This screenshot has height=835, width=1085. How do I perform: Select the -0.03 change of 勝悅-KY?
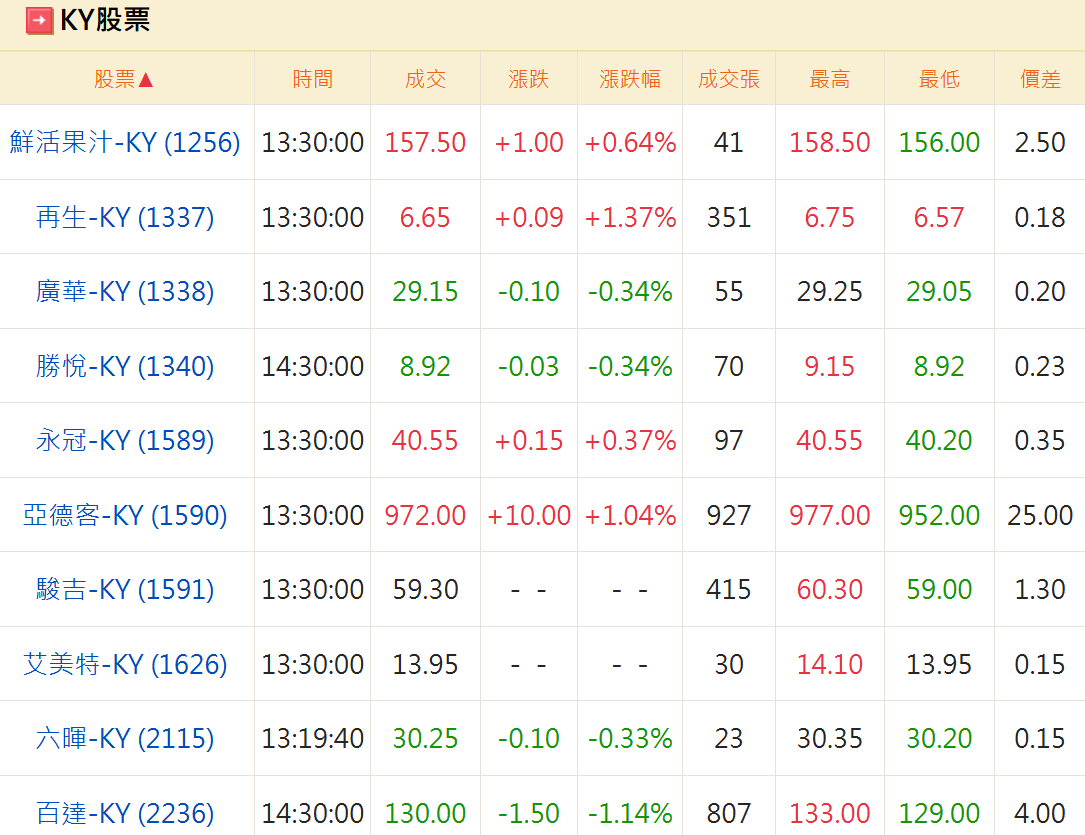click(x=529, y=366)
